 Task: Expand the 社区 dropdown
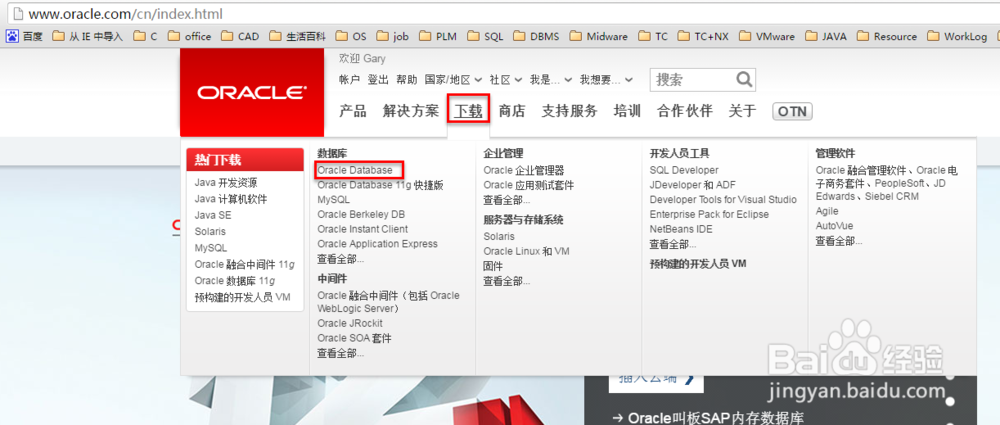(506, 80)
